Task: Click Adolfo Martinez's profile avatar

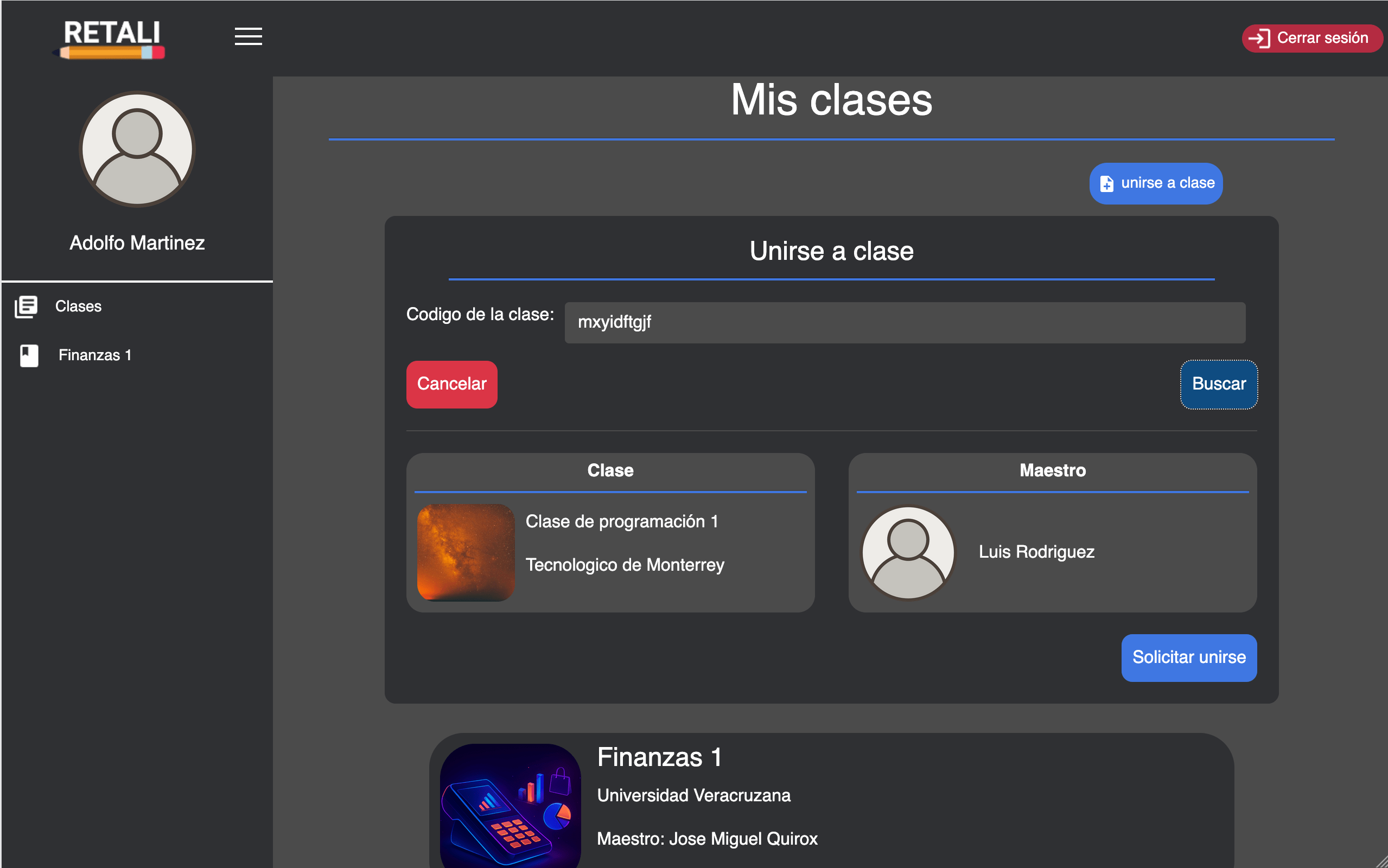Action: [x=137, y=149]
